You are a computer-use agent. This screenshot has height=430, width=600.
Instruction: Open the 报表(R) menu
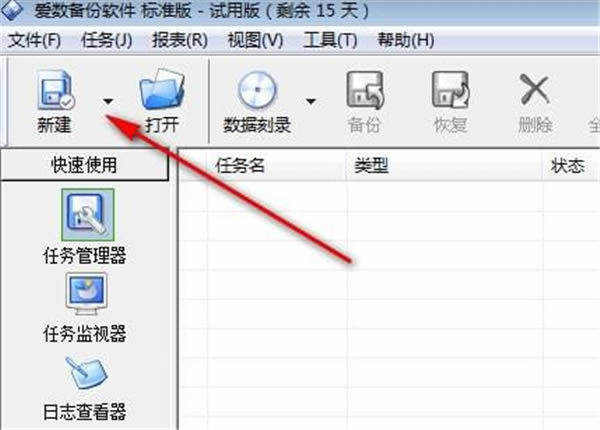pyautogui.click(x=180, y=40)
